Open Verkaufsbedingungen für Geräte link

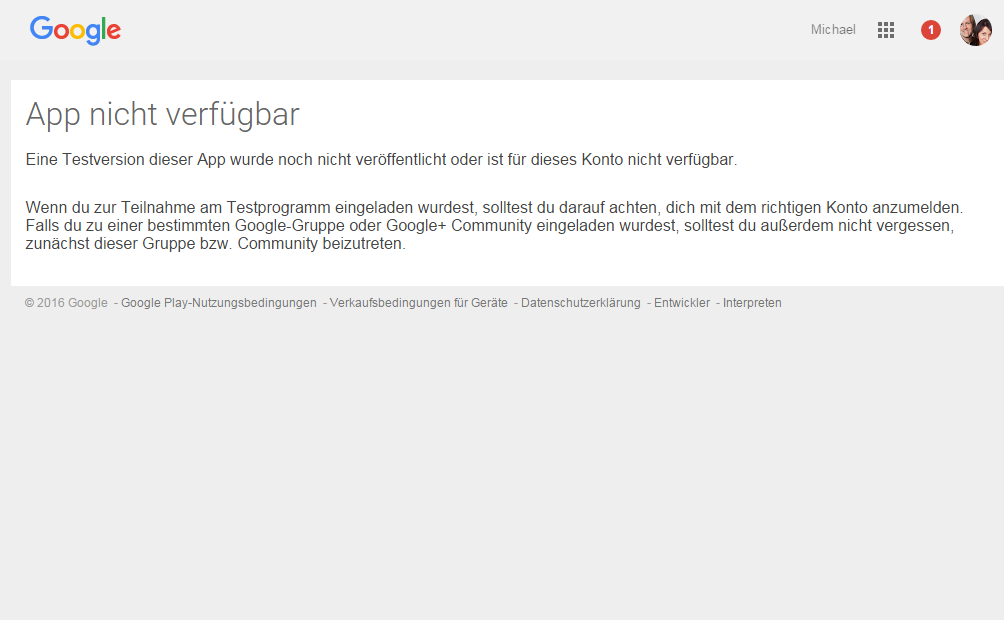point(419,303)
